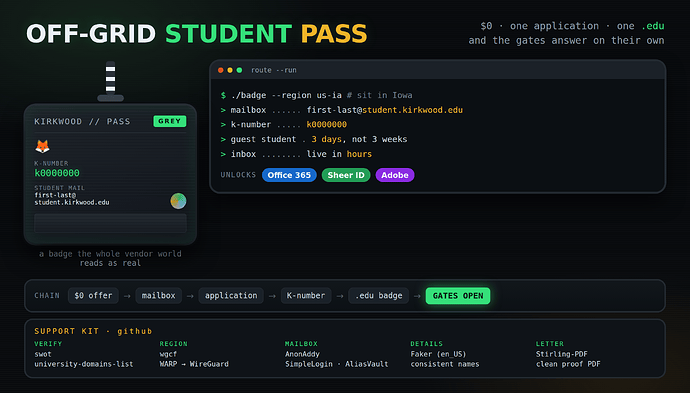Click the CHAIN label

pyautogui.click(x=47, y=296)
